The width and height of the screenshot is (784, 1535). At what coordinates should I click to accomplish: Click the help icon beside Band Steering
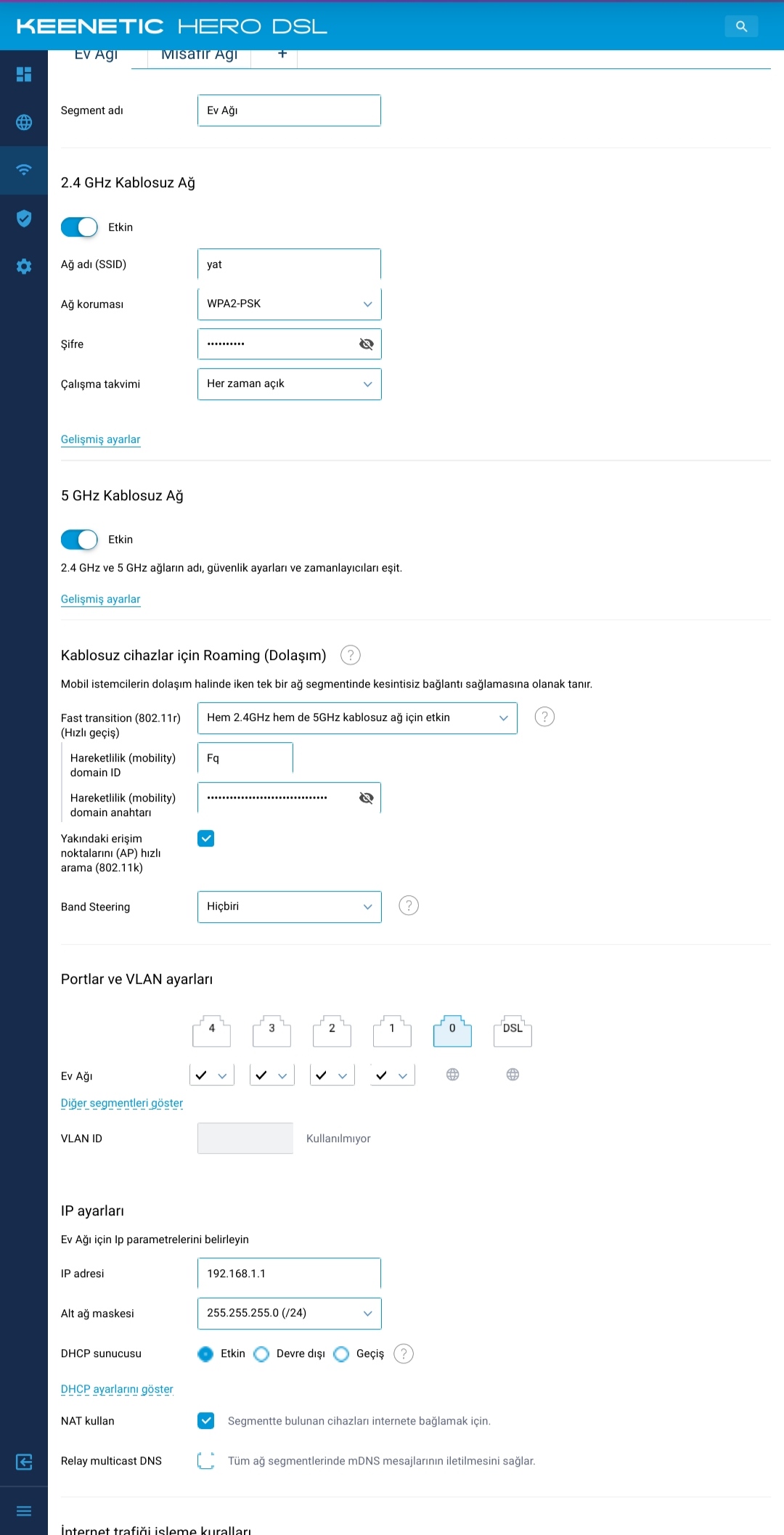(409, 905)
